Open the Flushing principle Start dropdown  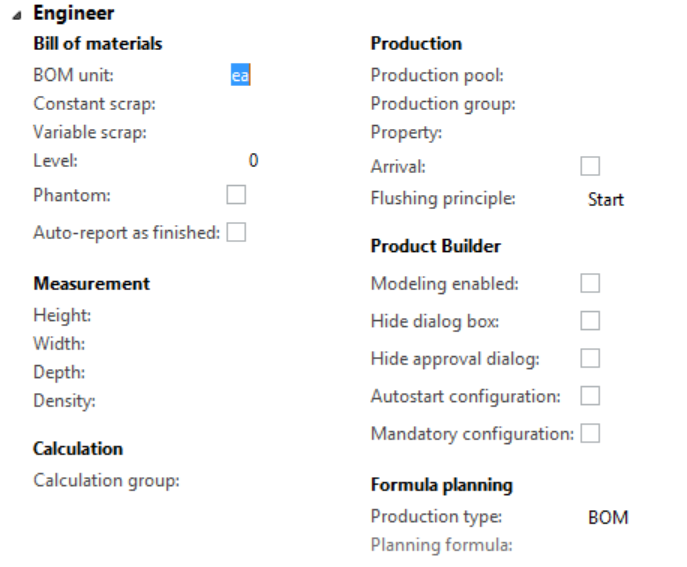point(606,200)
